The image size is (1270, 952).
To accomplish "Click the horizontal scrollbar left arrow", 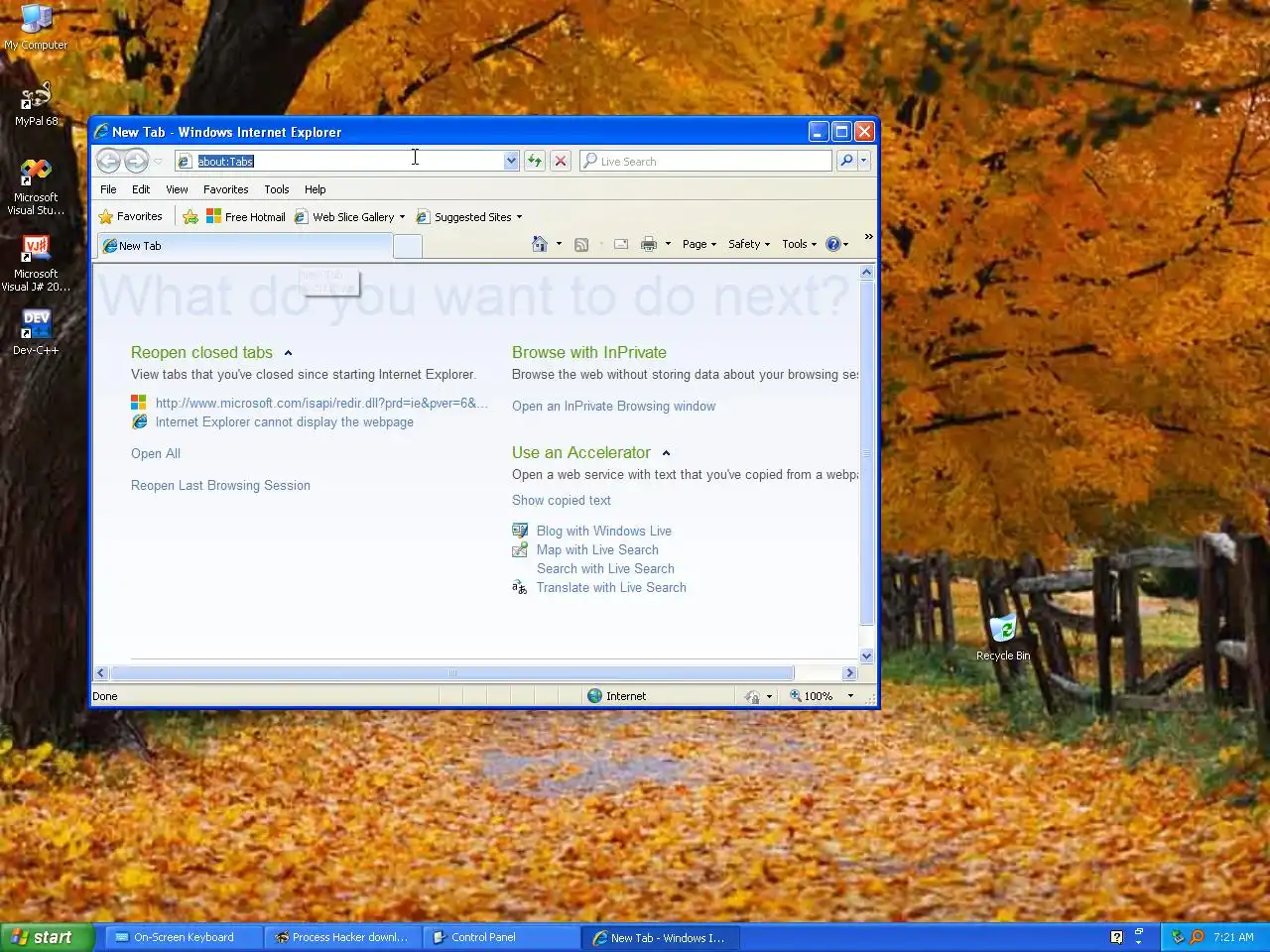I will point(100,673).
